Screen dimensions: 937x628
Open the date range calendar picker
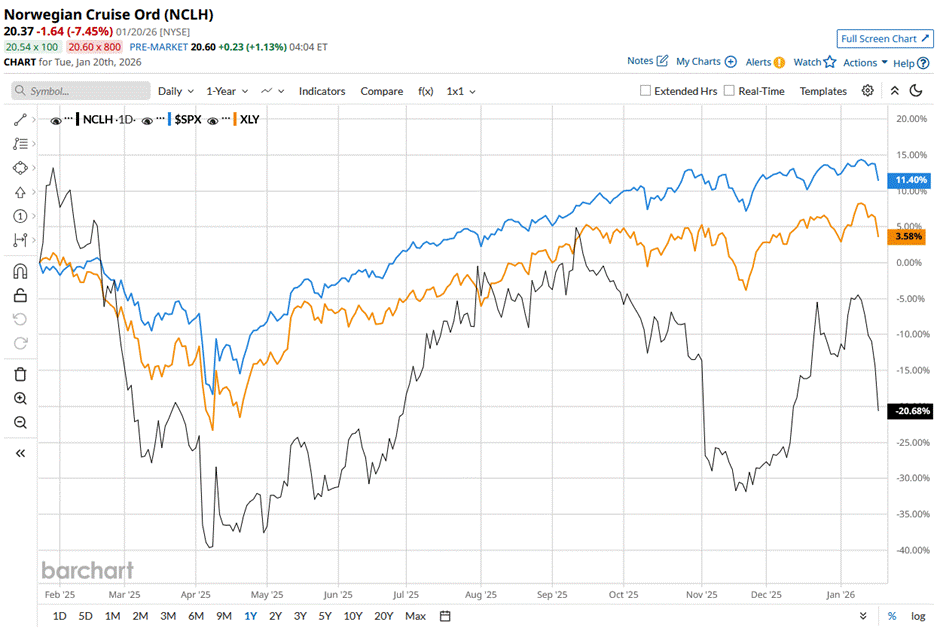pyautogui.click(x=445, y=615)
